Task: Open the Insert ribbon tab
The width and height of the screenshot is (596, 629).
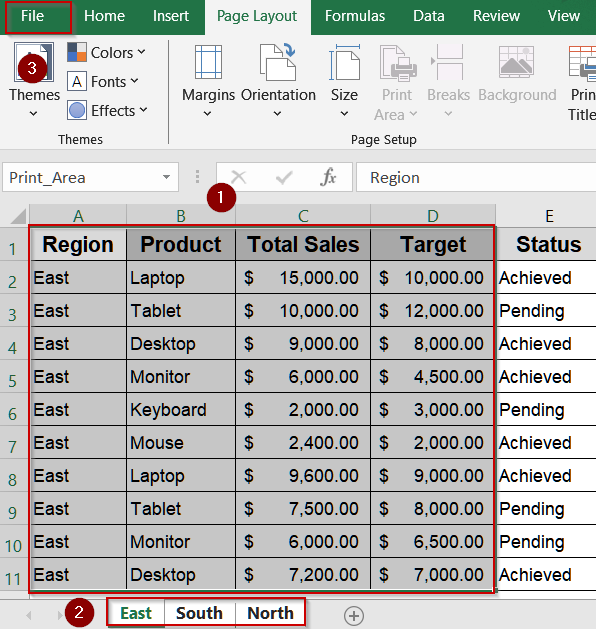Action: 170,16
